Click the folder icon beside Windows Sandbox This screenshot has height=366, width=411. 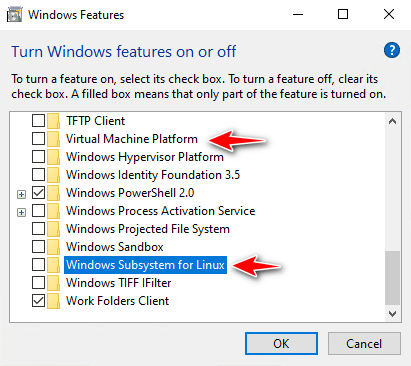[x=53, y=247]
